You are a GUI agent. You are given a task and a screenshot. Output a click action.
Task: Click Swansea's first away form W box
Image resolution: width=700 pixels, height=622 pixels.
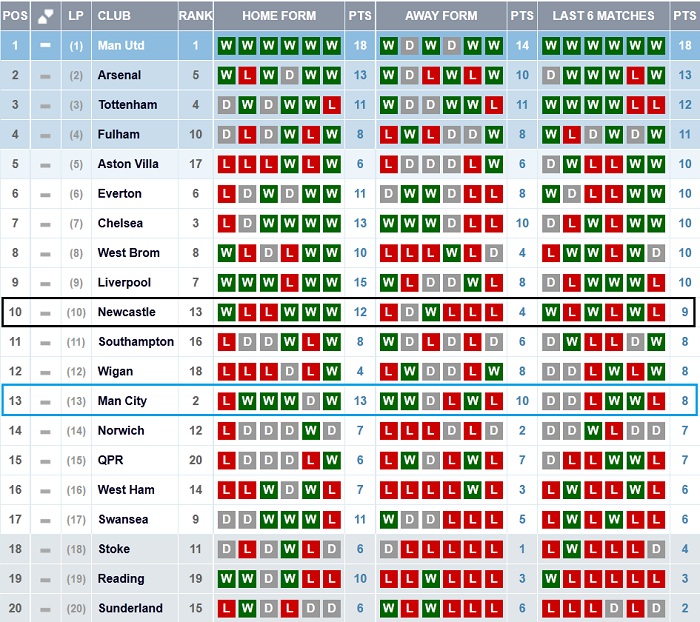(x=388, y=519)
